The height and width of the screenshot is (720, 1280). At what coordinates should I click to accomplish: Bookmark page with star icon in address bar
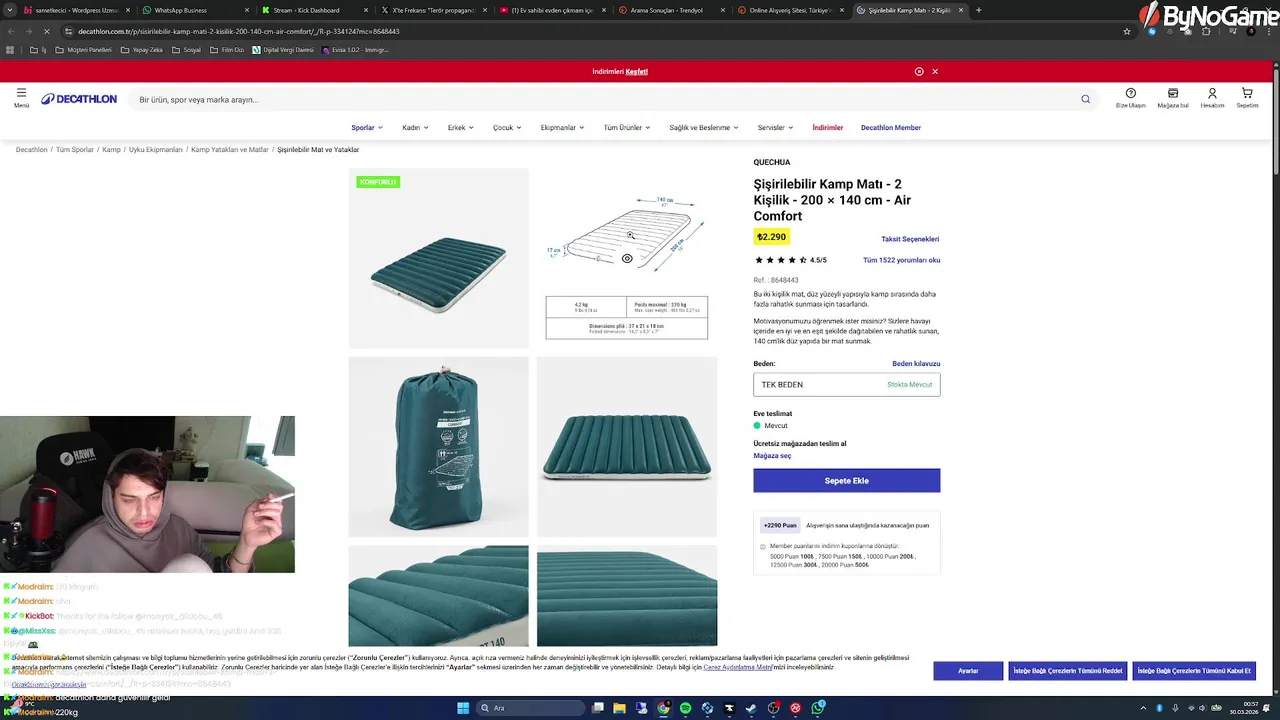tap(1127, 31)
